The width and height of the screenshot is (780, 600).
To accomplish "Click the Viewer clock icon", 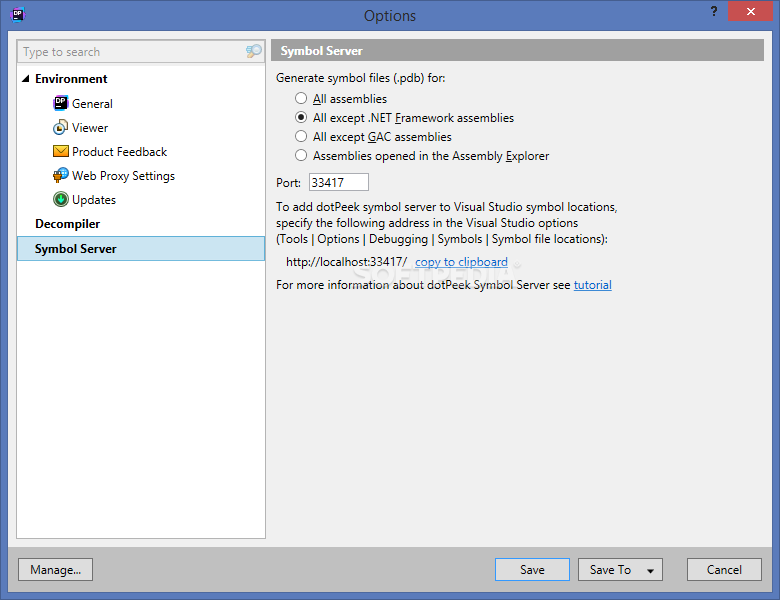I will (x=60, y=127).
